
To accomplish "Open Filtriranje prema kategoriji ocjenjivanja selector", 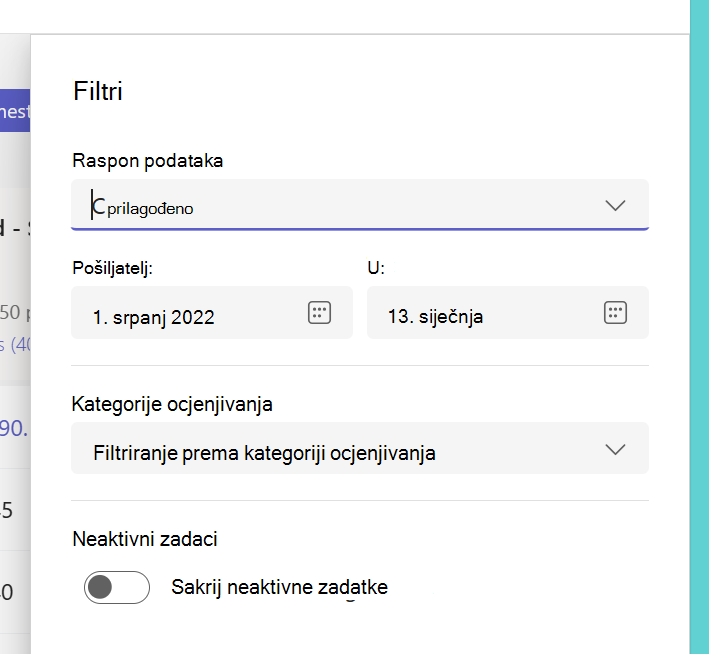I will pos(360,448).
